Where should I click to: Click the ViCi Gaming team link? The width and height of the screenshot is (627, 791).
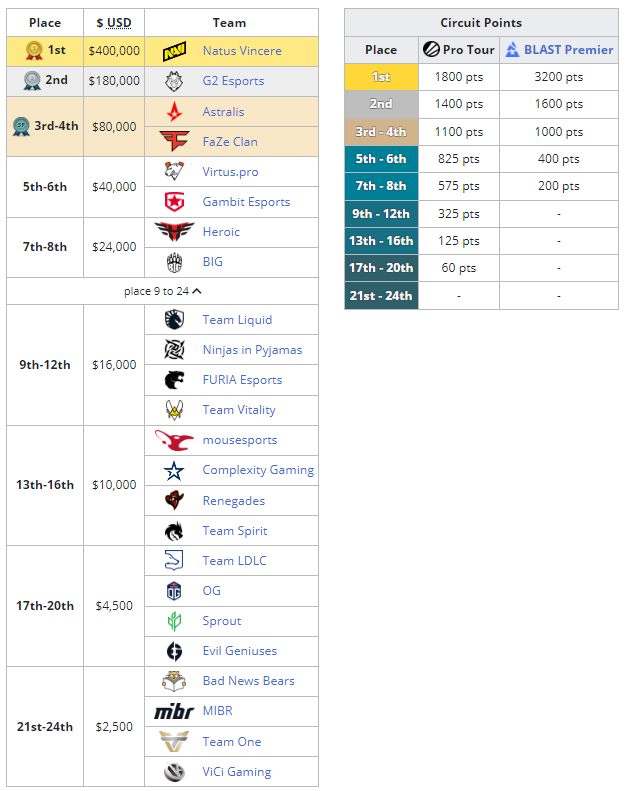[x=237, y=772]
